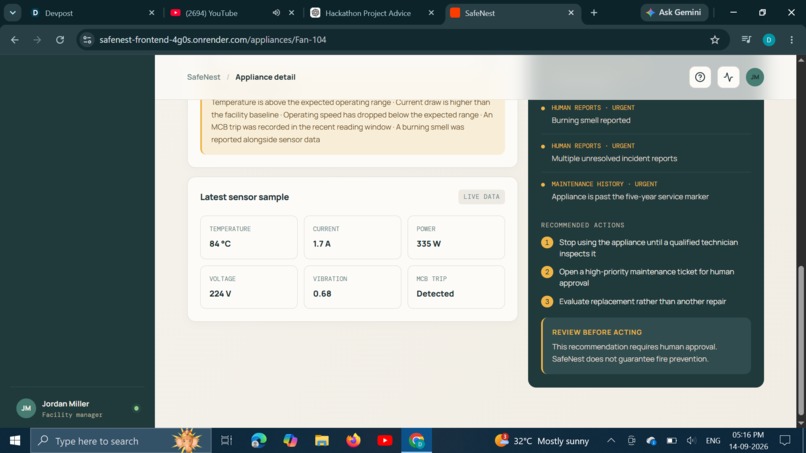This screenshot has height=453, width=806.
Task: Open the weather widget 32°C Mostly sunny
Action: click(544, 441)
